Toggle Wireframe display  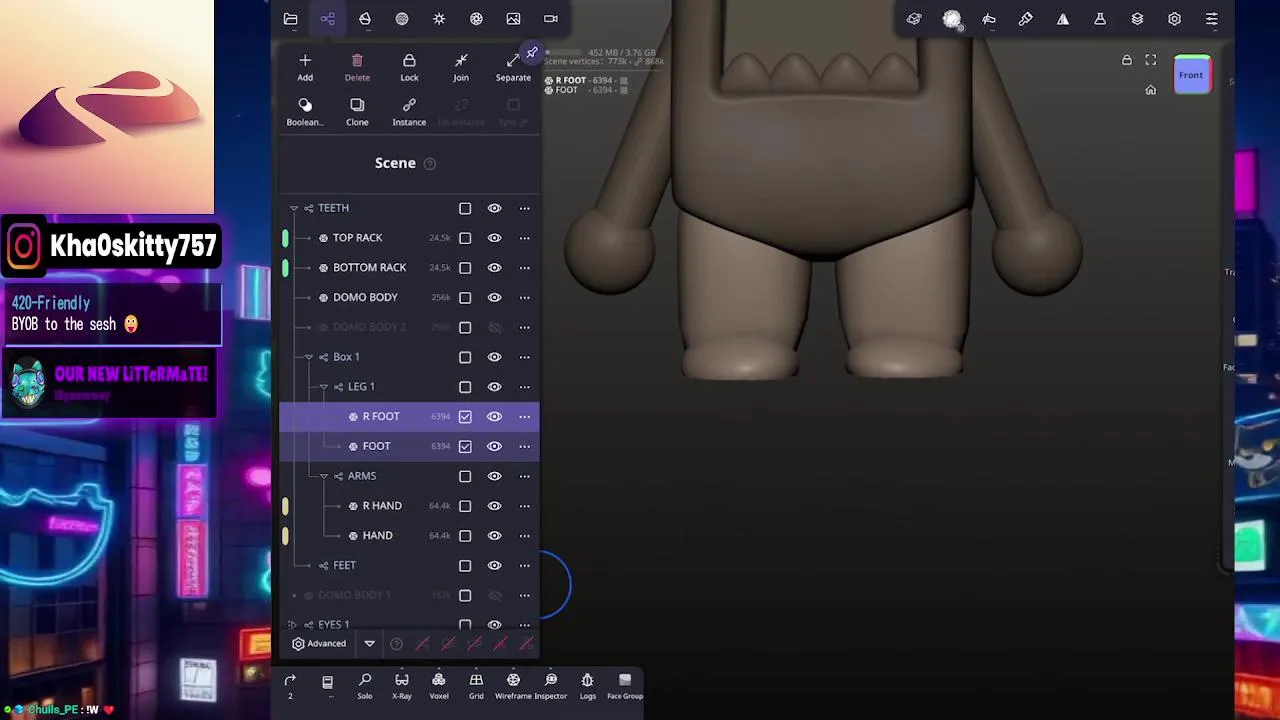click(x=513, y=686)
